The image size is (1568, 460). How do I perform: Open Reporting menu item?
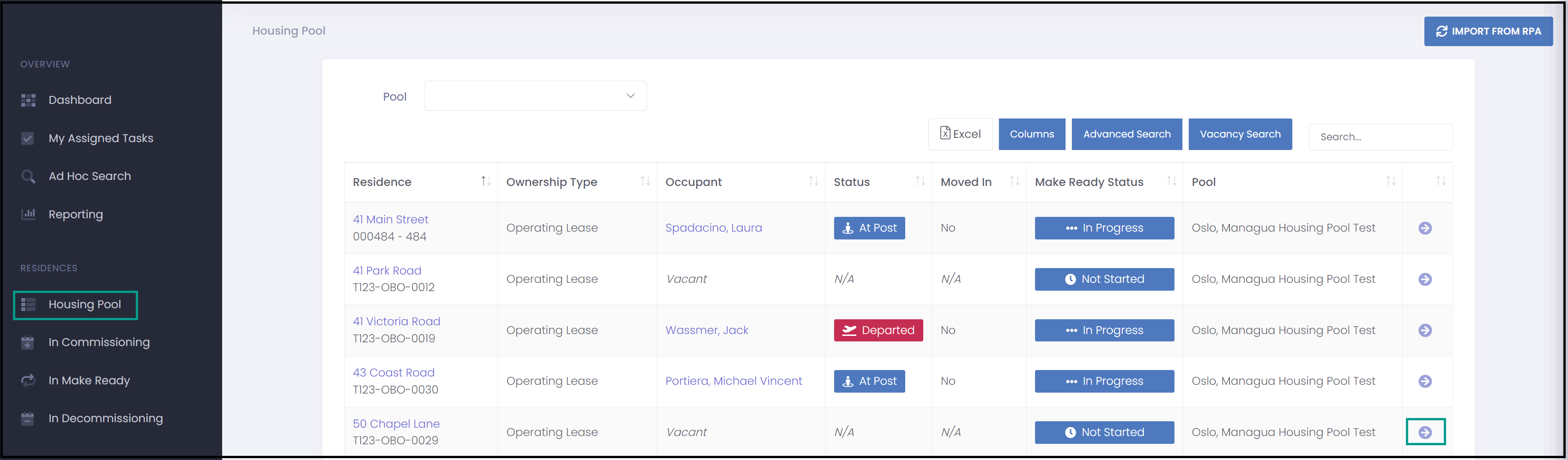click(x=75, y=215)
